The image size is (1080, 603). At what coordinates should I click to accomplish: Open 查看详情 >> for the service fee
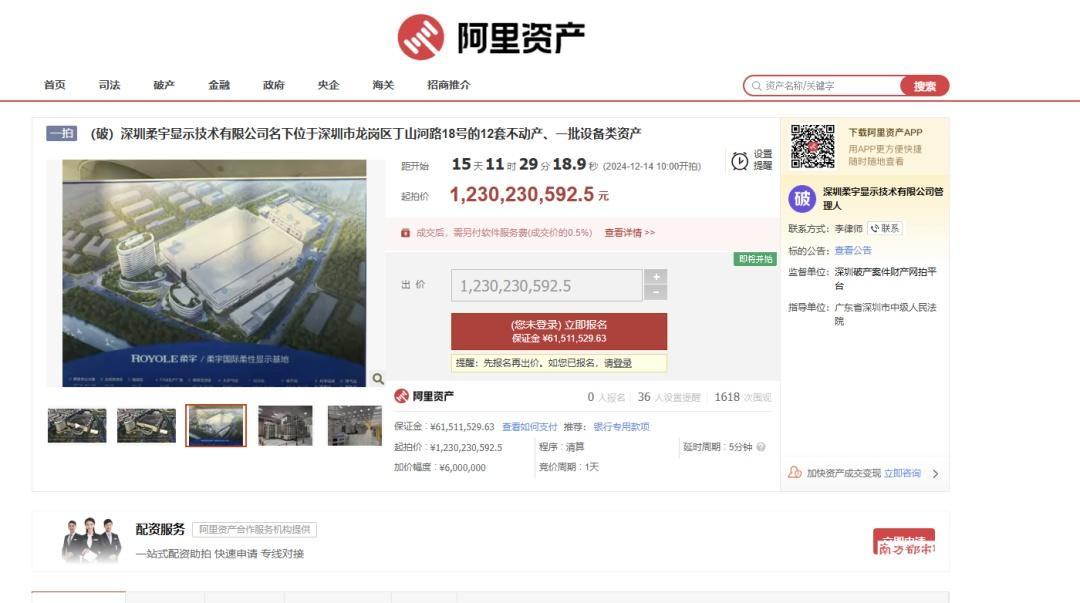tap(629, 233)
